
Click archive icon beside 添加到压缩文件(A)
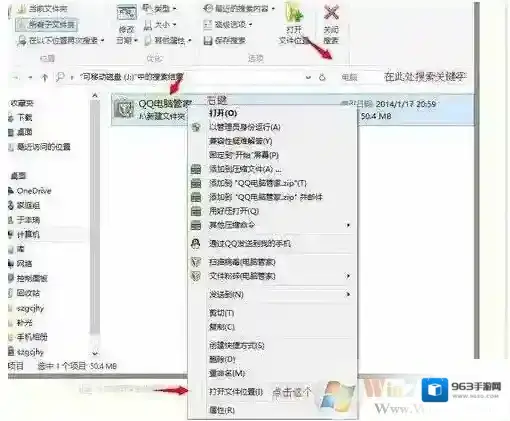pos(196,169)
